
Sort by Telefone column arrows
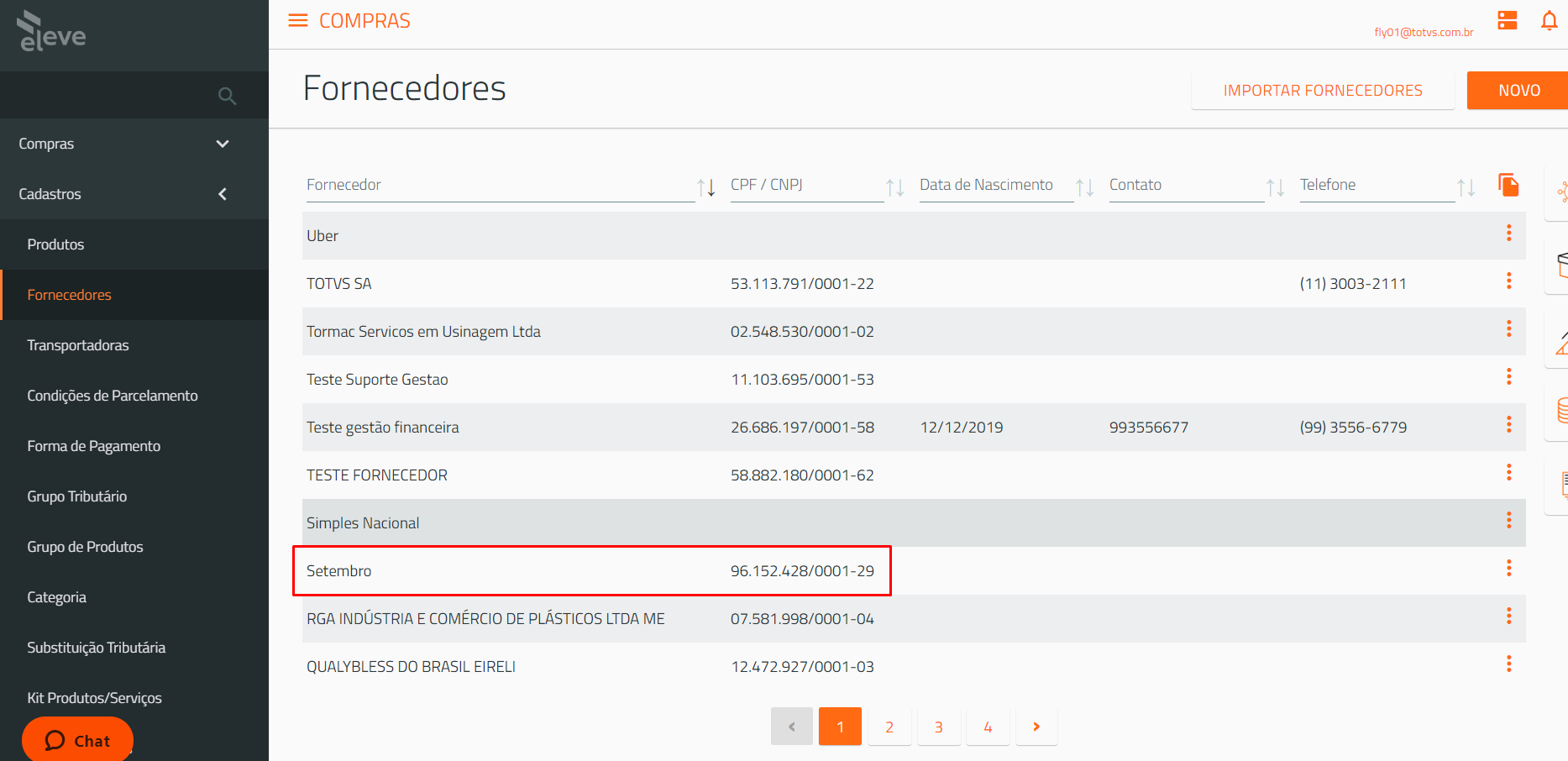[x=1466, y=187]
